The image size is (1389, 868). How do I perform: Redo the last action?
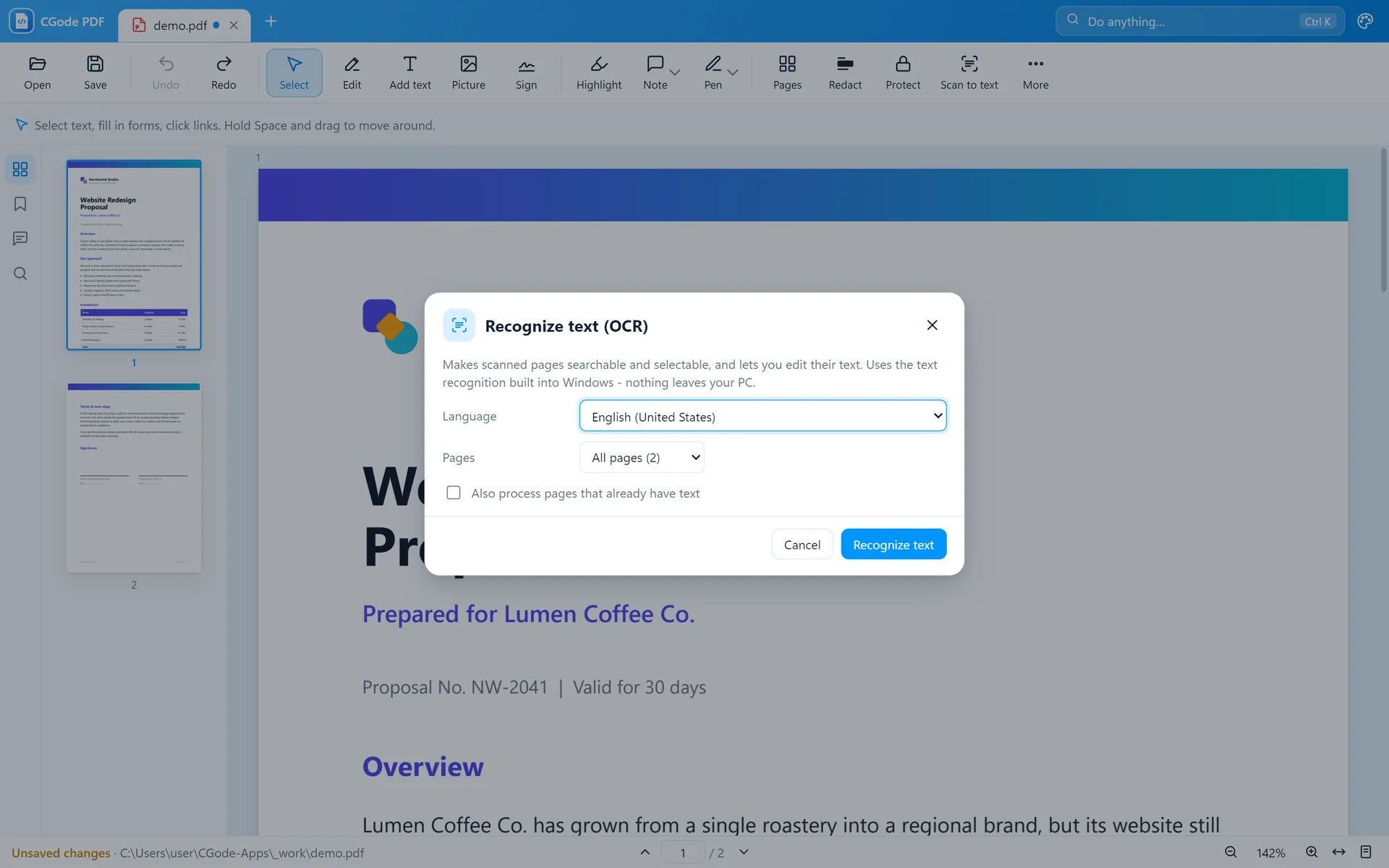[x=224, y=72]
